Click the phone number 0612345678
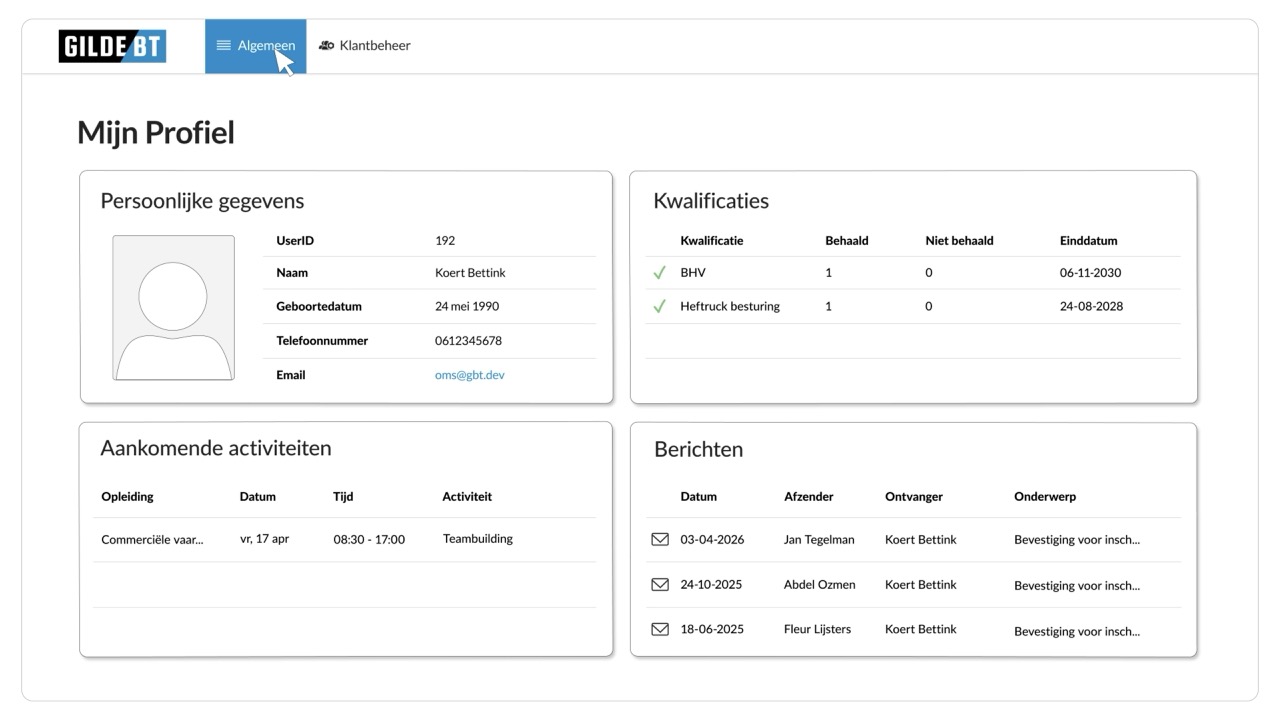The height and width of the screenshot is (720, 1280). click(469, 341)
